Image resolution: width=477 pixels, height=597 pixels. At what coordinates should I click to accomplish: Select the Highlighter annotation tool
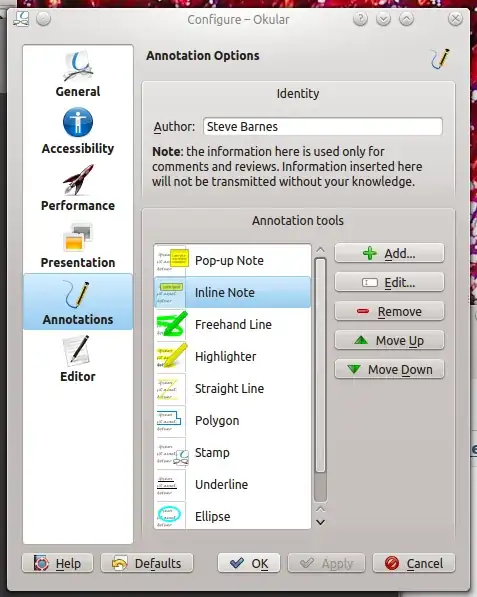pos(232,356)
